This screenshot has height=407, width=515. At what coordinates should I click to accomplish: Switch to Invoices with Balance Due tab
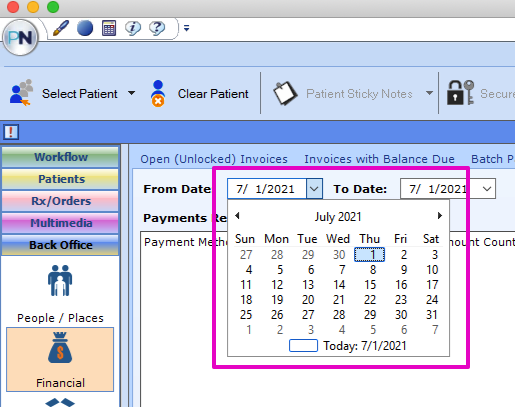coord(379,159)
